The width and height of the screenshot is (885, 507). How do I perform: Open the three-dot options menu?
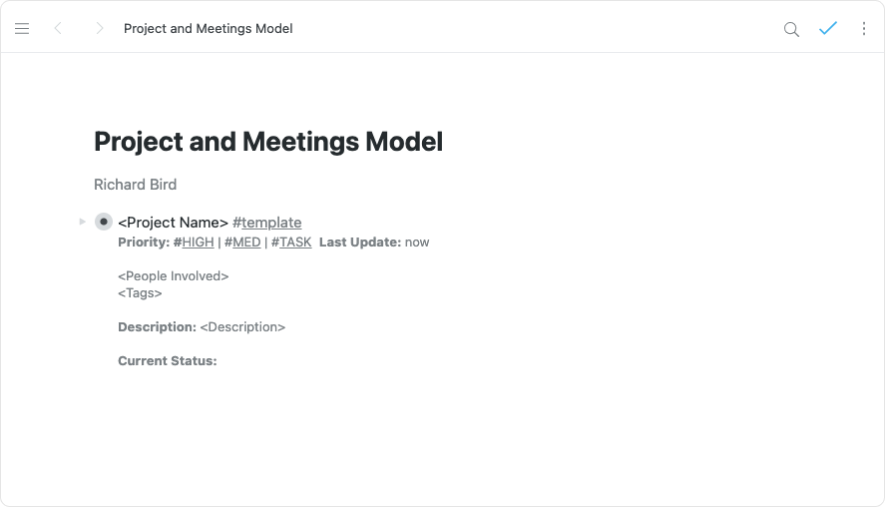[x=864, y=29]
